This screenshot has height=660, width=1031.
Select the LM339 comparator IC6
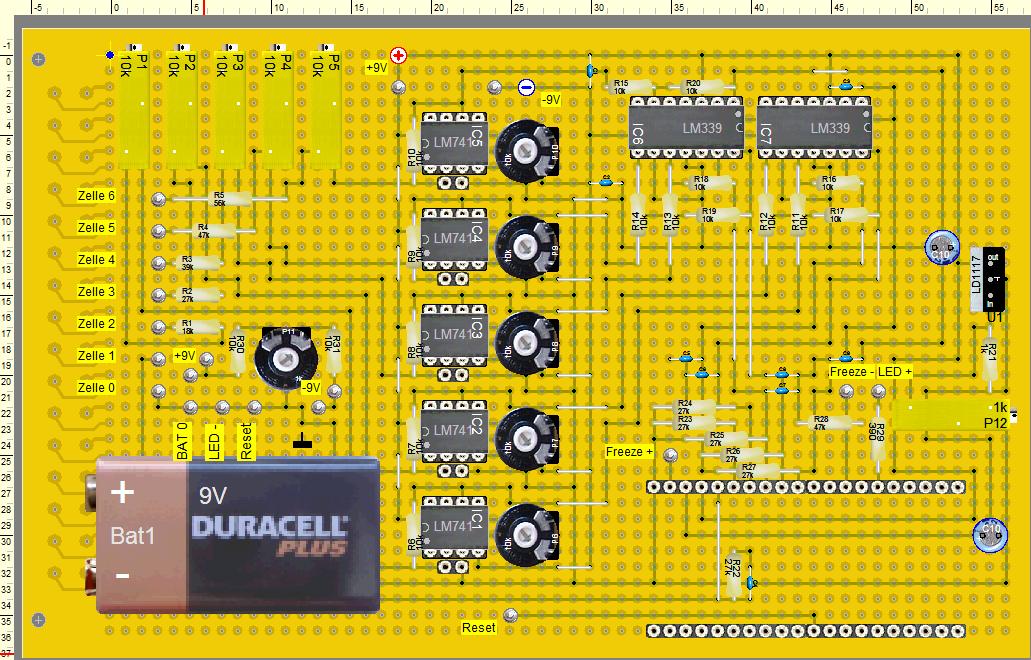point(687,128)
